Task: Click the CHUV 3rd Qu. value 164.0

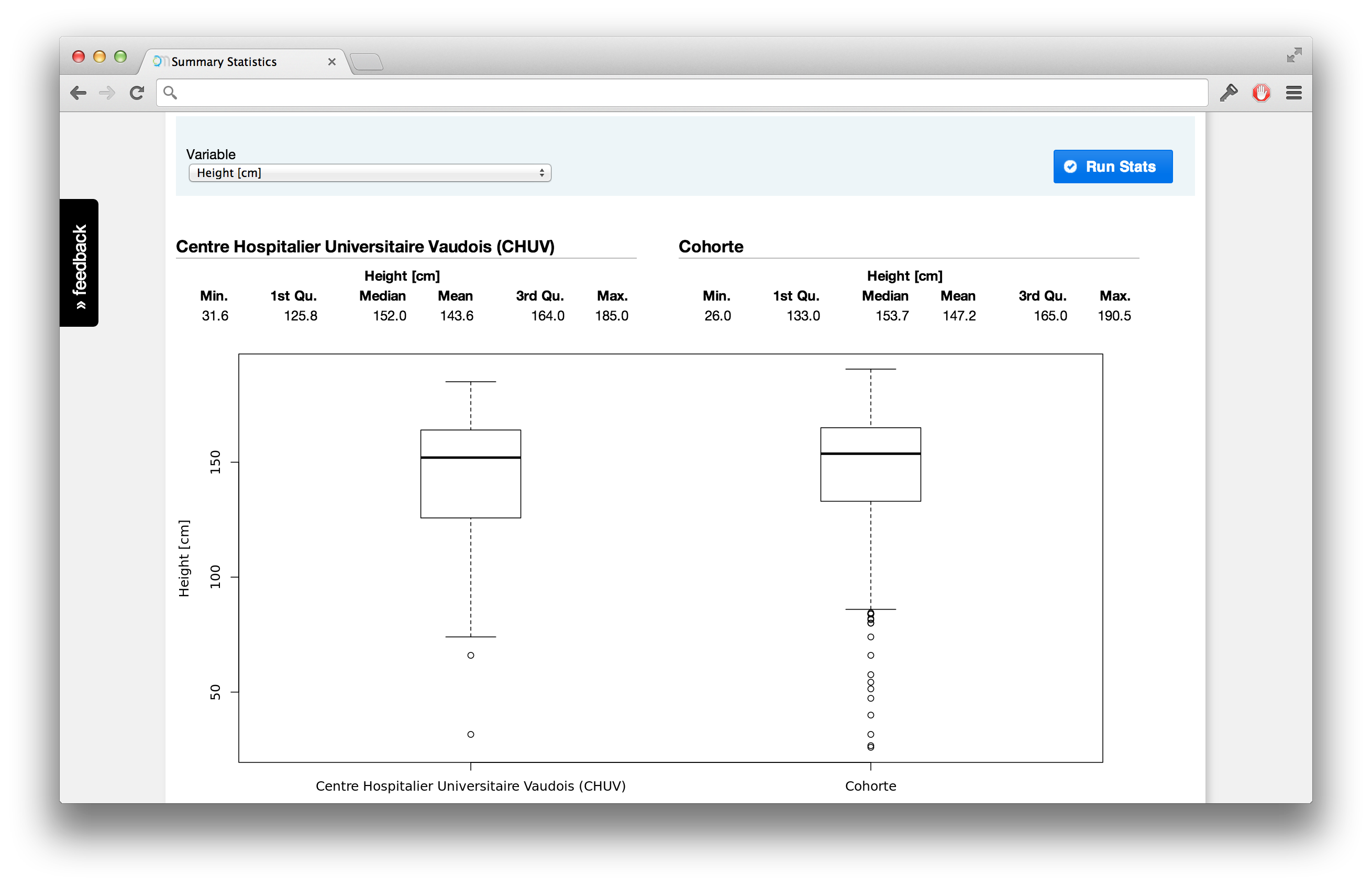Action: coord(548,316)
